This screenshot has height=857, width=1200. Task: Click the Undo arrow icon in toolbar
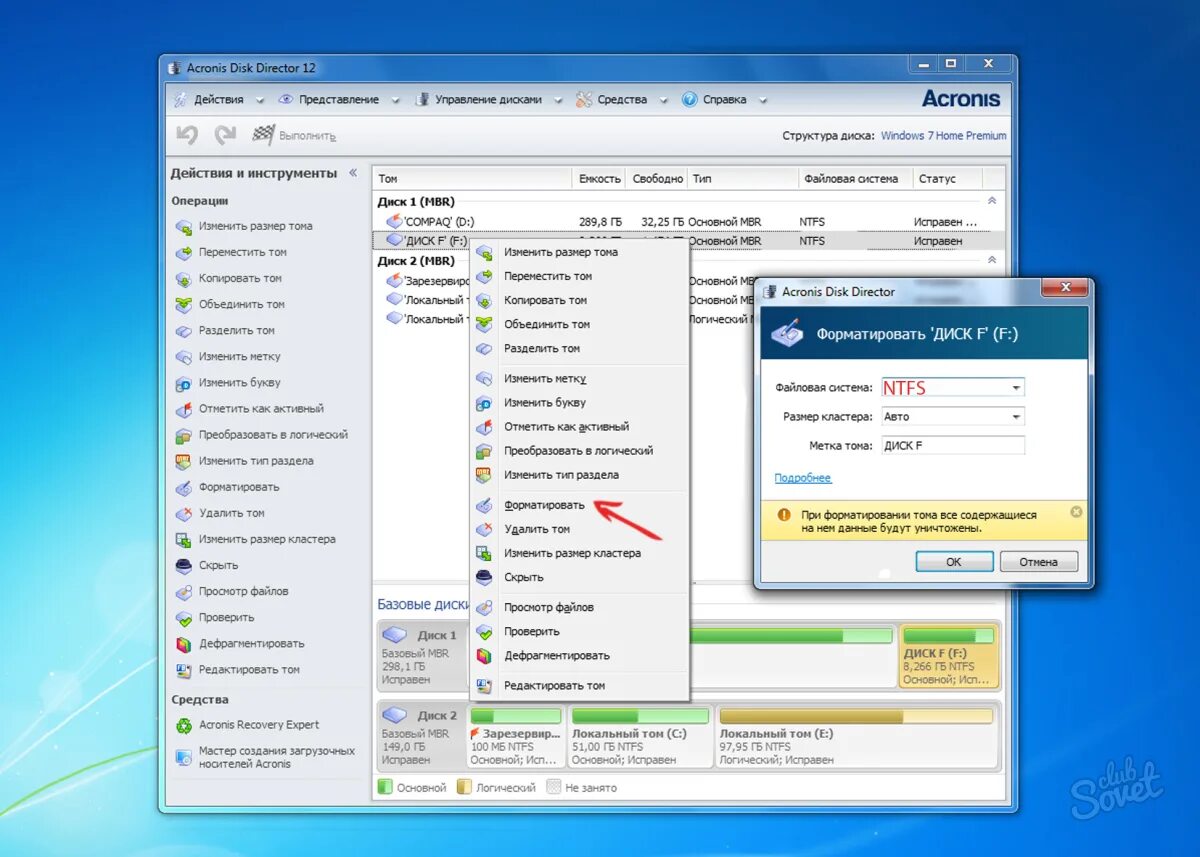pos(187,134)
